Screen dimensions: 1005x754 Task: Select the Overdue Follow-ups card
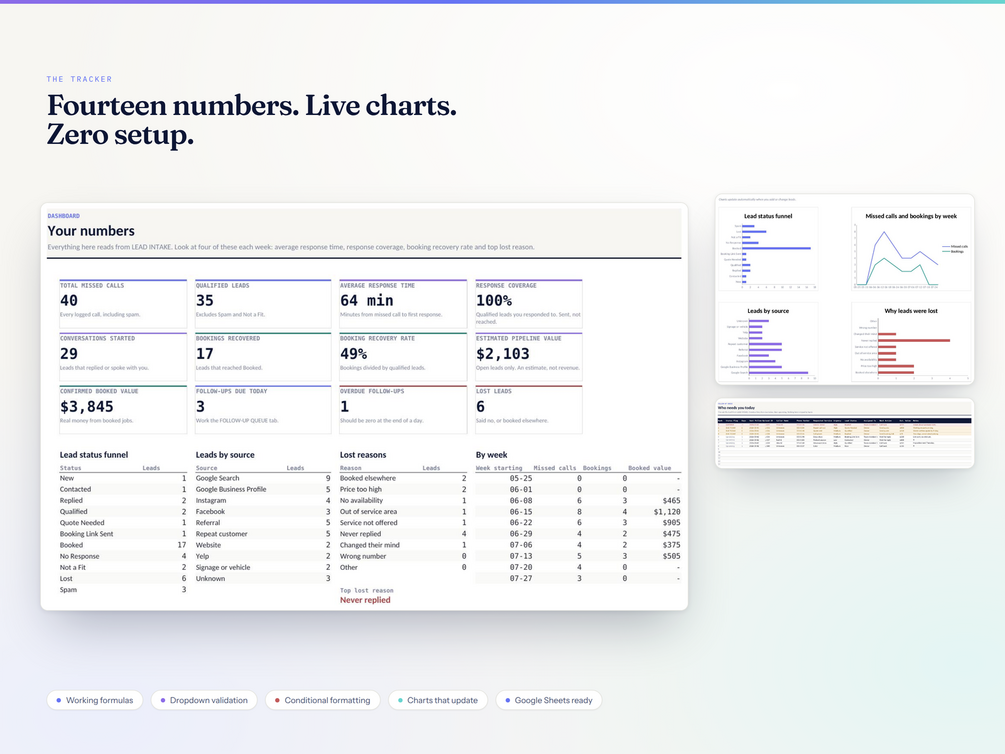(x=403, y=410)
